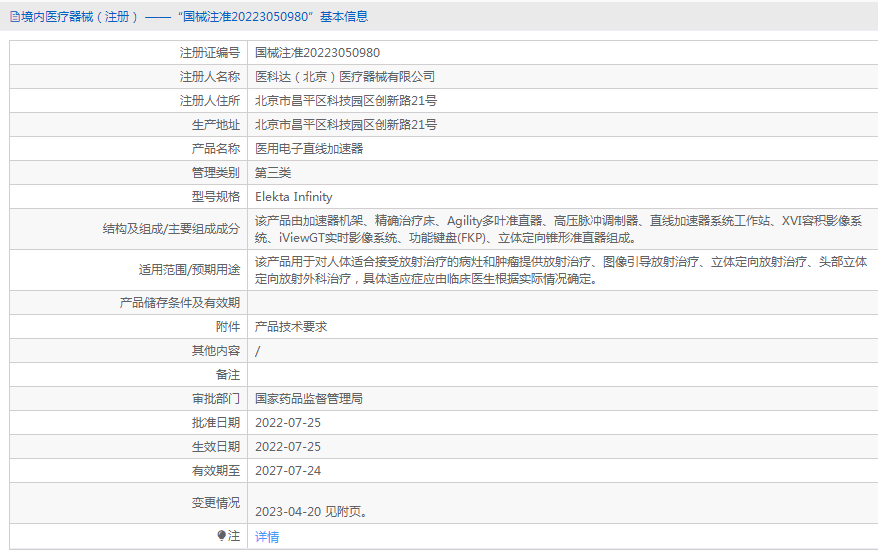Click the 附件 label
The height and width of the screenshot is (550, 878).
click(x=228, y=327)
